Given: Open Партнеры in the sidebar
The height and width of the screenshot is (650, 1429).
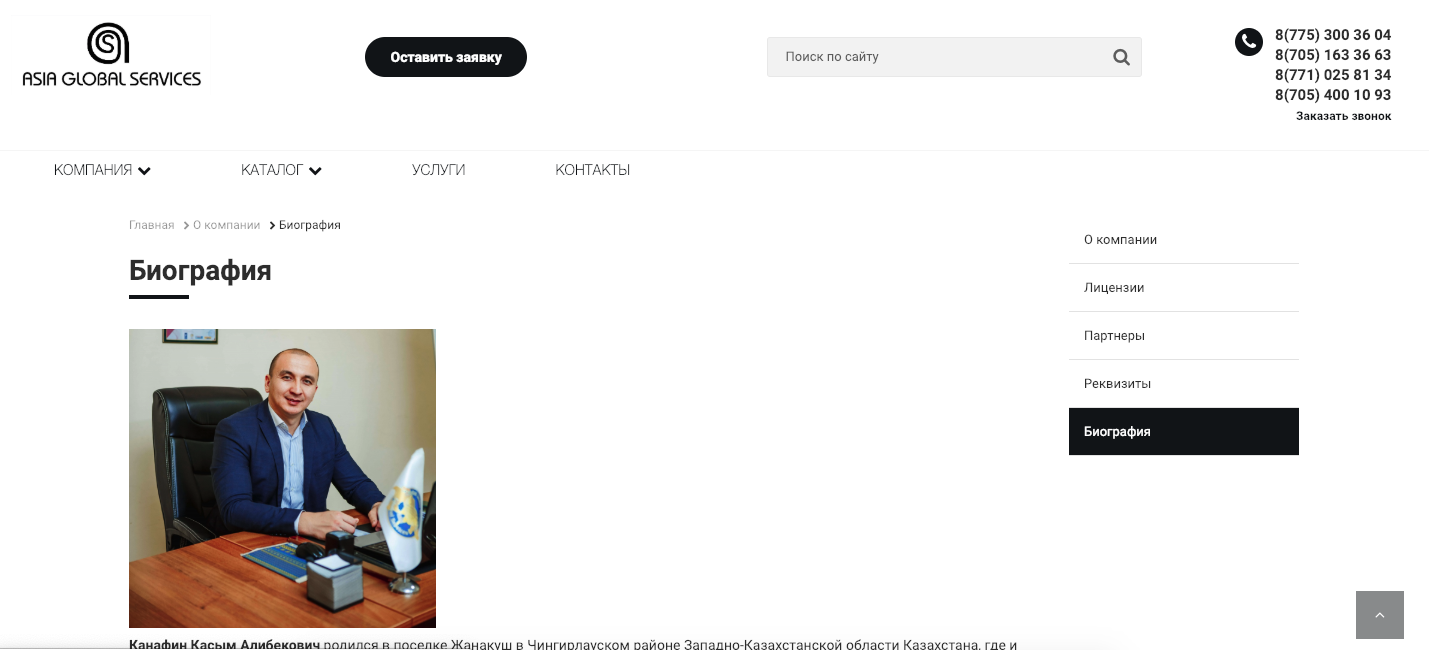Looking at the screenshot, I should pyautogui.click(x=1184, y=336).
